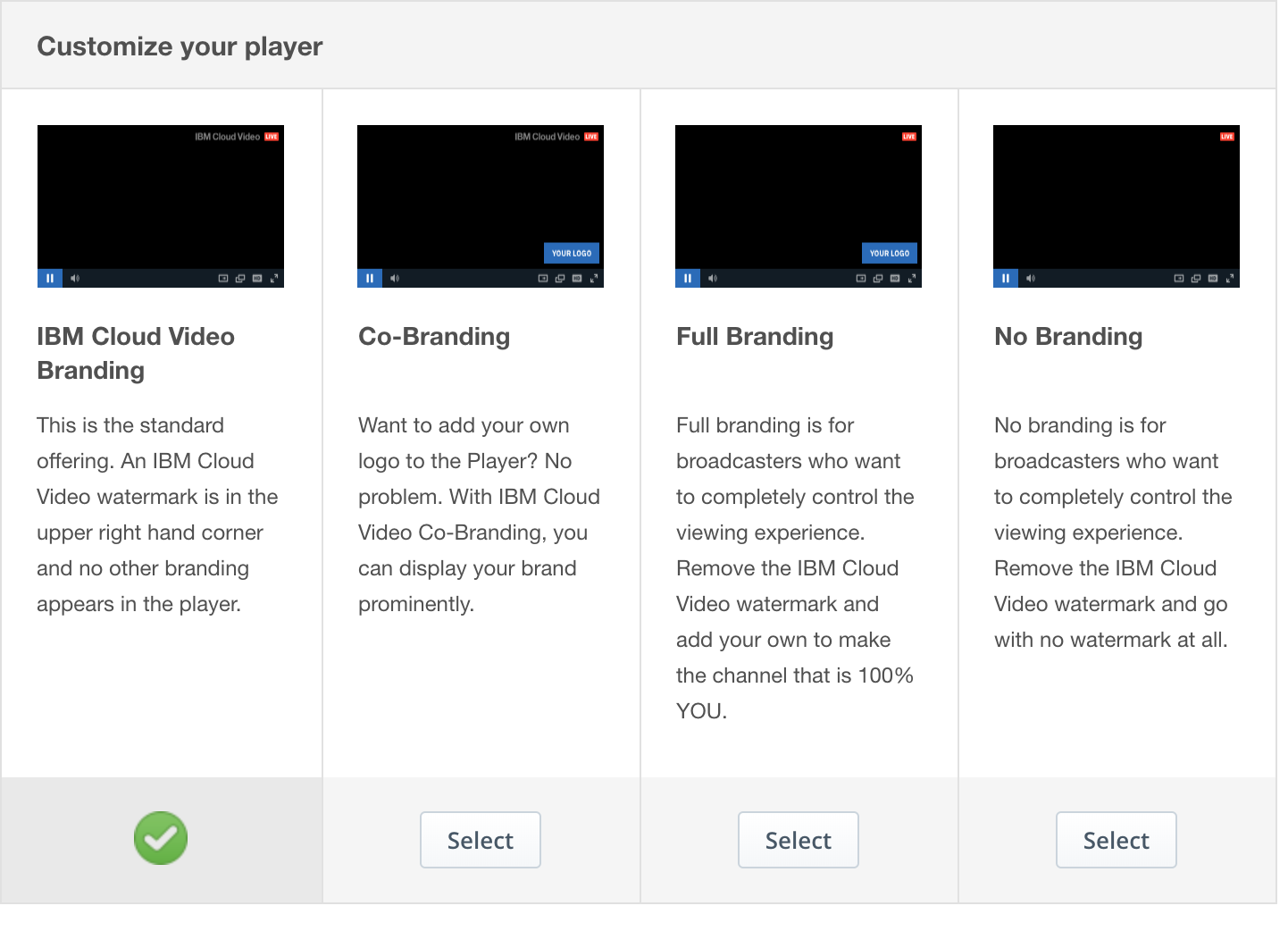The image size is (1288, 931).
Task: Click the green checkmark under IBM Cloud Video Branding
Action: coord(161,838)
